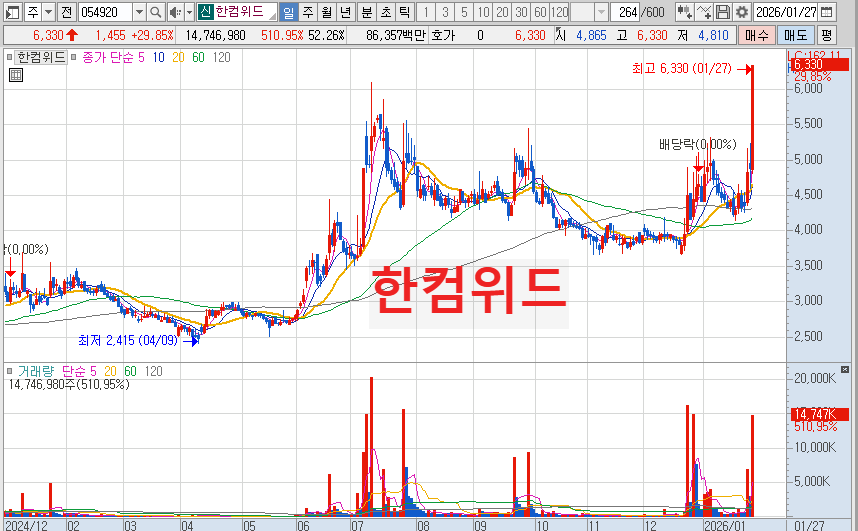Choose the 120 interval button
This screenshot has height=531, width=858.
click(559, 11)
